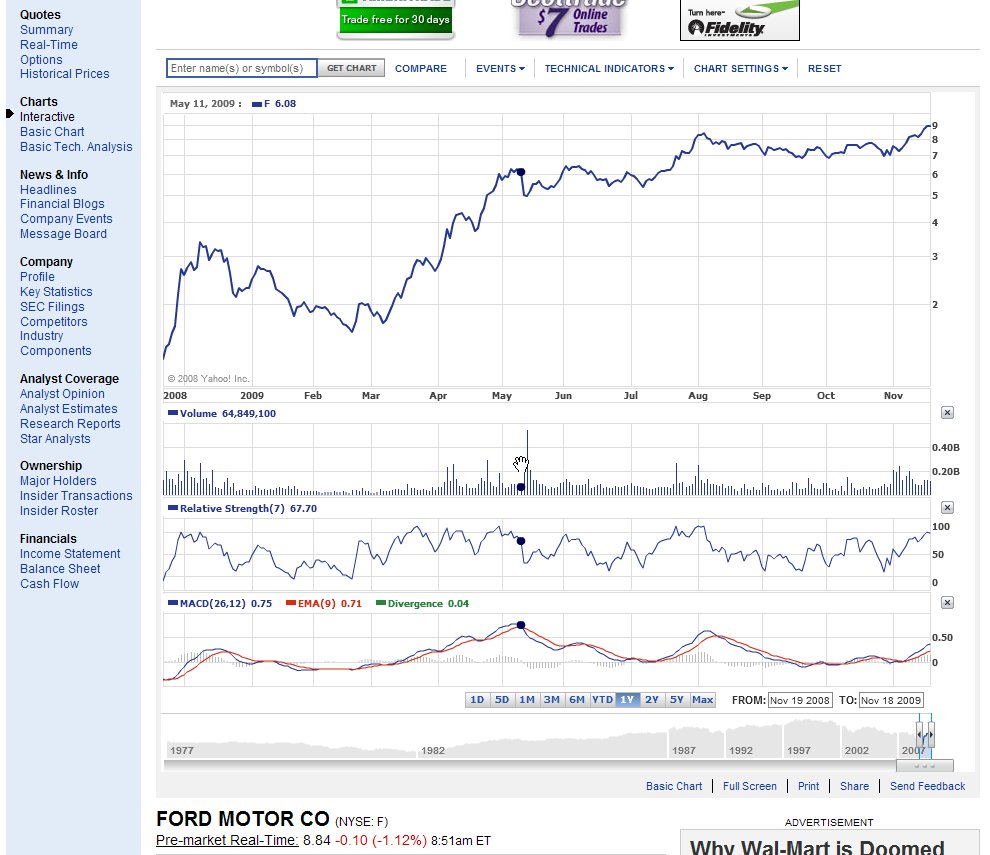This screenshot has width=990, height=855.
Task: Click Compare in the chart toolbar
Action: coord(421,69)
